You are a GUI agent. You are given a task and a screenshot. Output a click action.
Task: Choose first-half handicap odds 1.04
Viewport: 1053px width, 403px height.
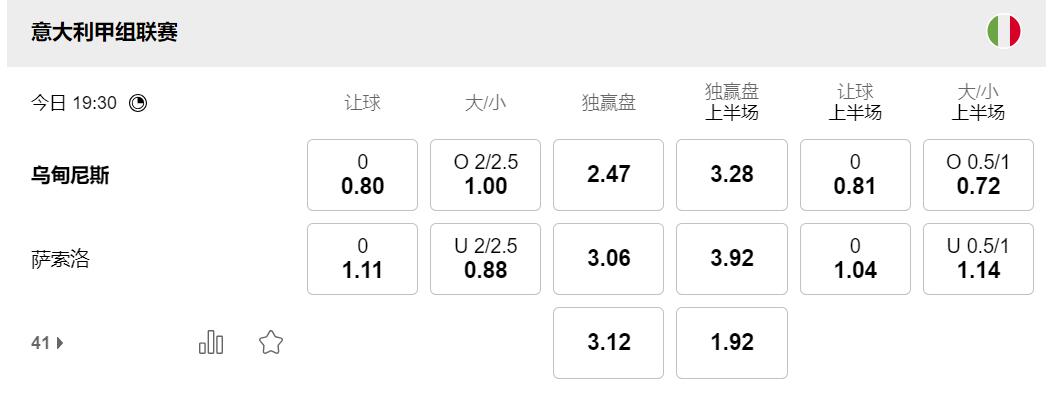(855, 259)
